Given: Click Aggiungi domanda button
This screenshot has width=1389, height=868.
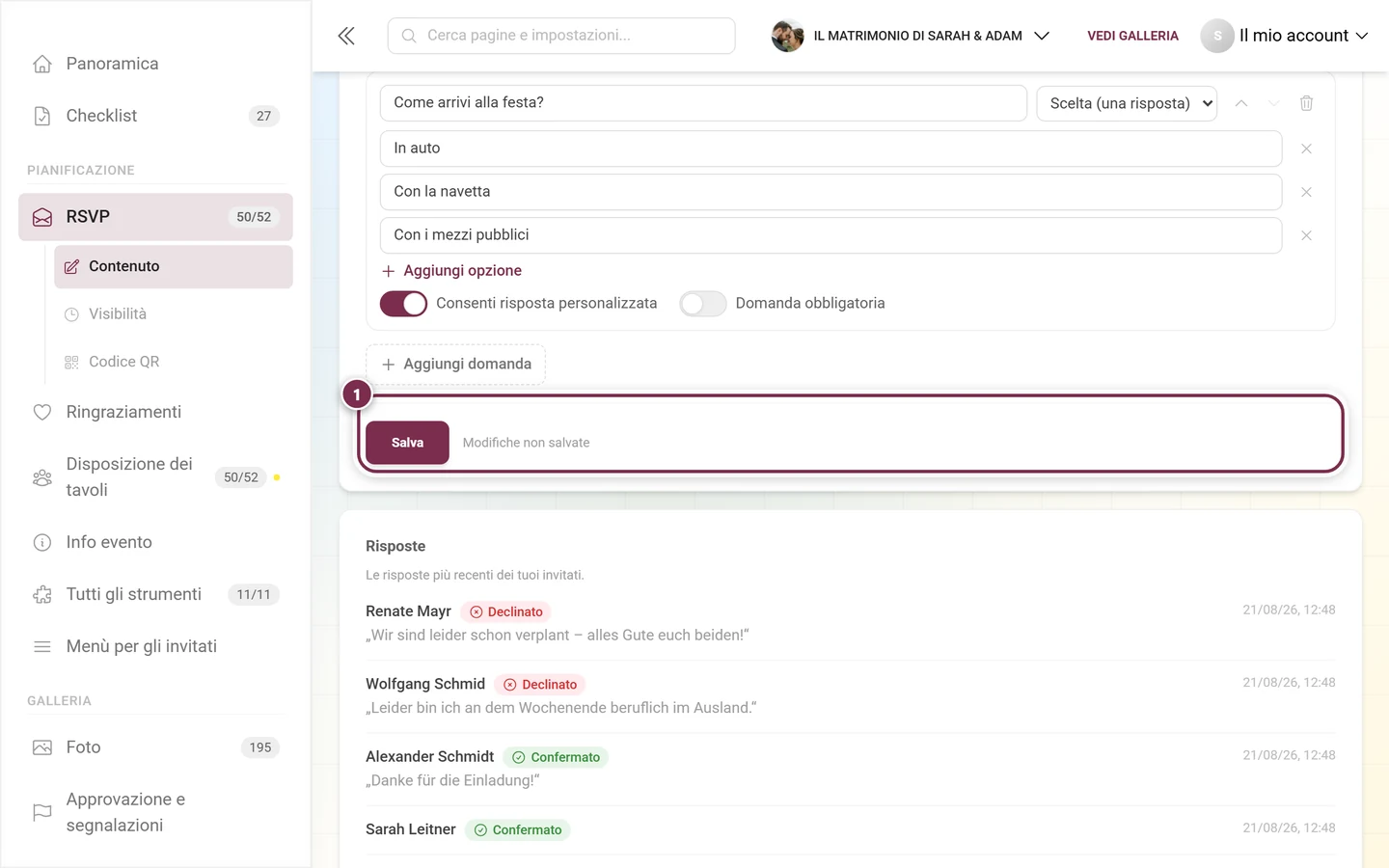Looking at the screenshot, I should [455, 365].
